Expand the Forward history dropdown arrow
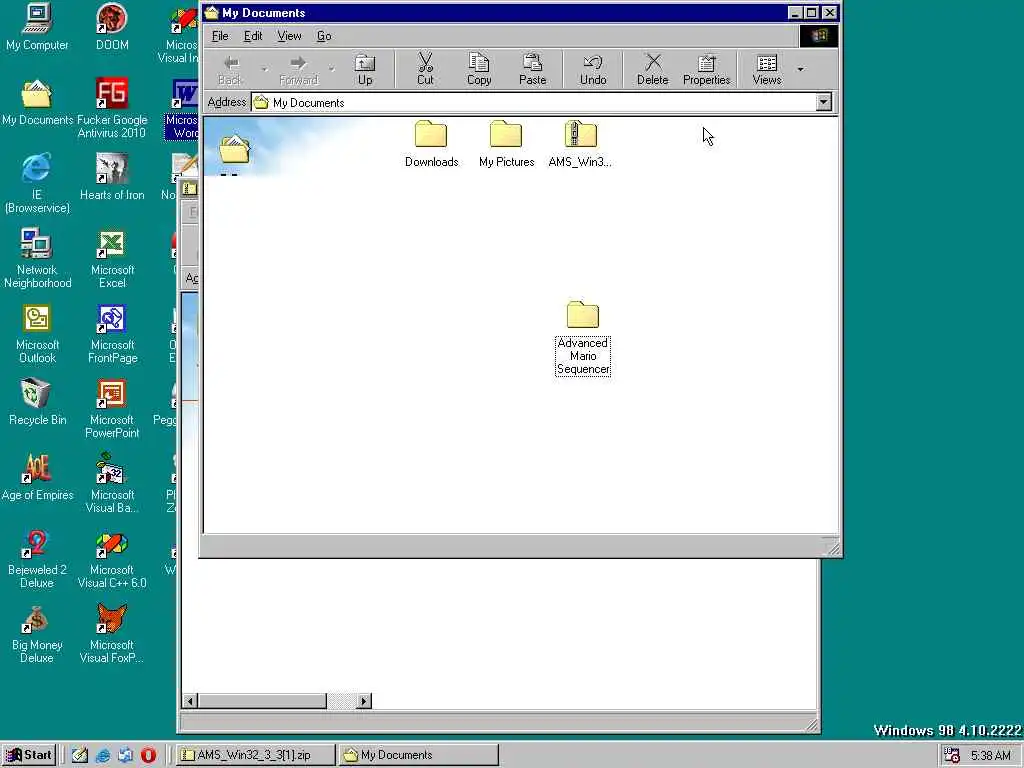This screenshot has width=1024, height=768. [x=331, y=69]
